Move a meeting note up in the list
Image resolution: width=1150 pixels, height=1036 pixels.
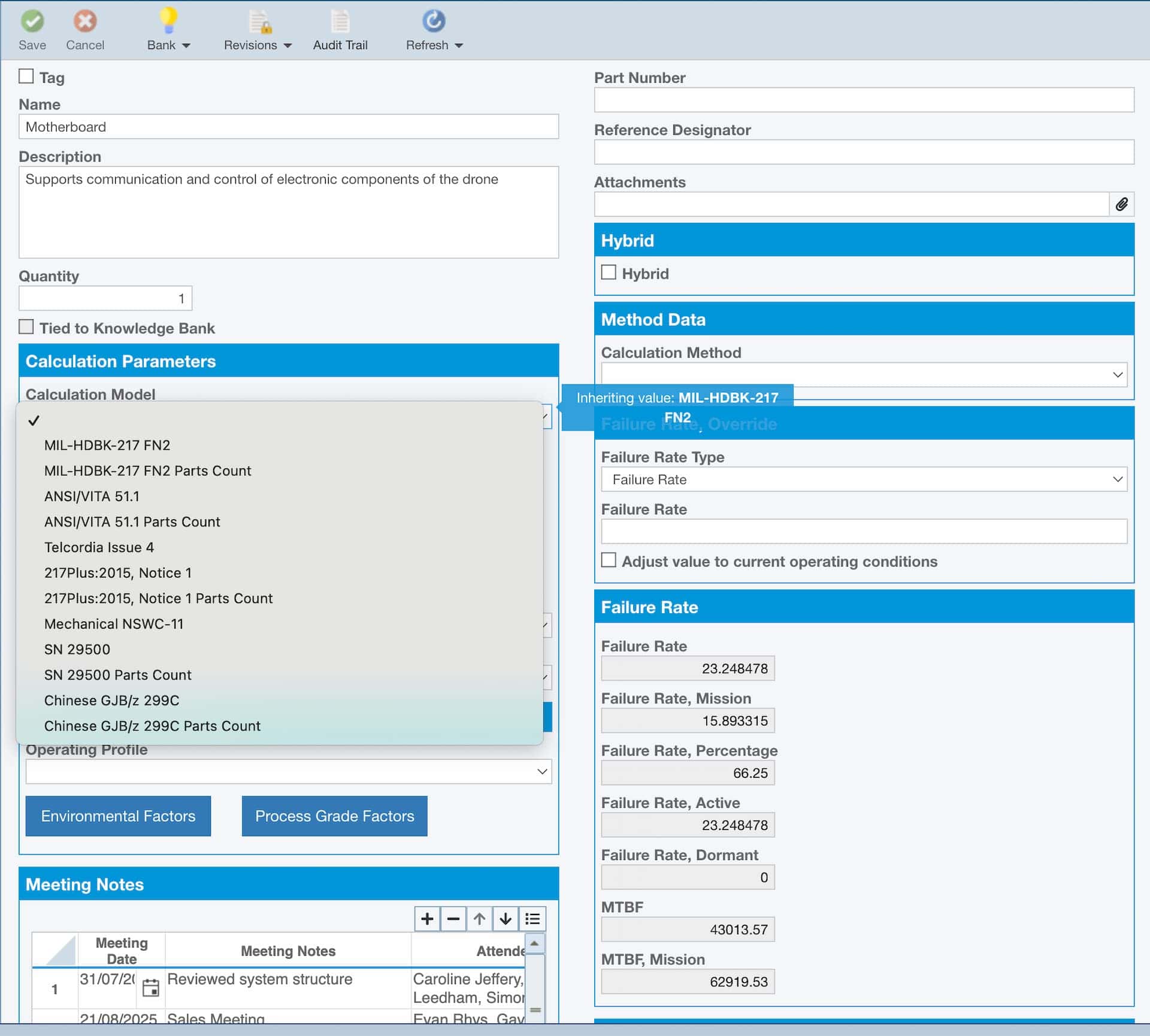479,919
